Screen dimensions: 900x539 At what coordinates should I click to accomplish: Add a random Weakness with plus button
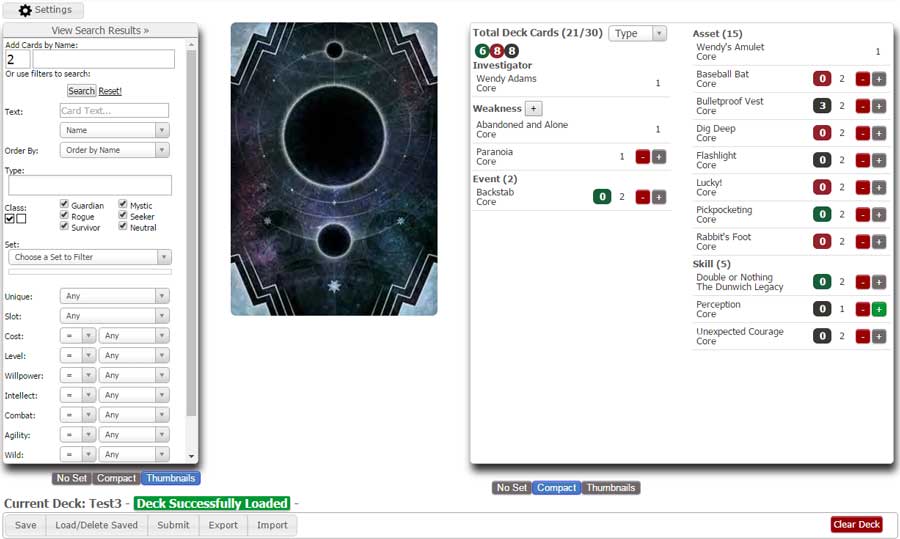tap(533, 108)
